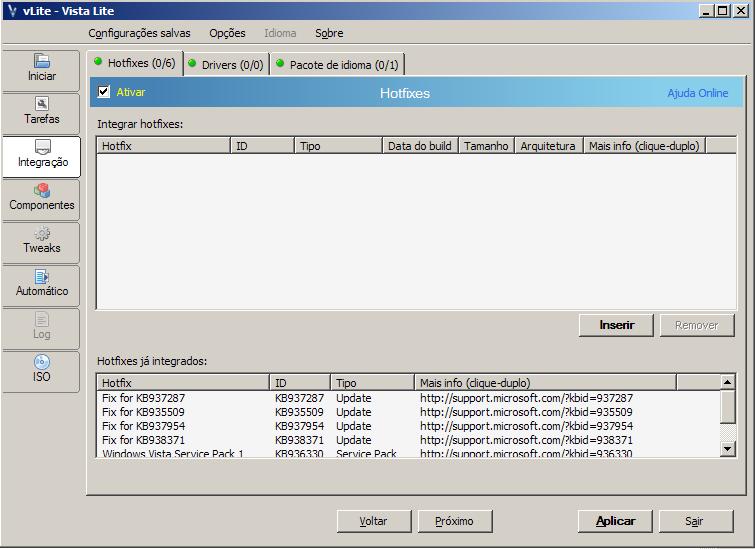Click the Inserir button
Viewport: 755px width, 549px height.
pos(616,325)
